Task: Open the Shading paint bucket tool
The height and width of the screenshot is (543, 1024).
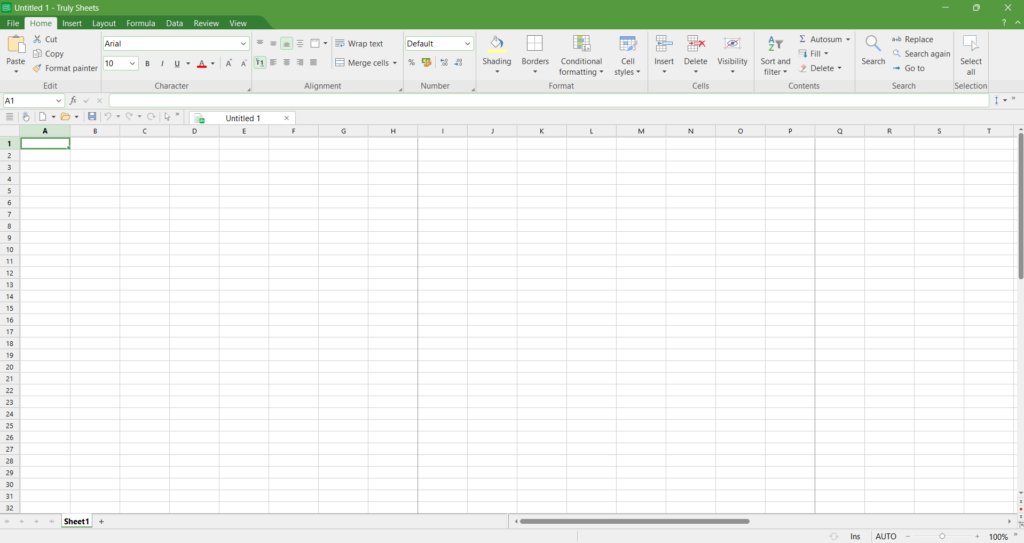Action: pyautogui.click(x=496, y=44)
